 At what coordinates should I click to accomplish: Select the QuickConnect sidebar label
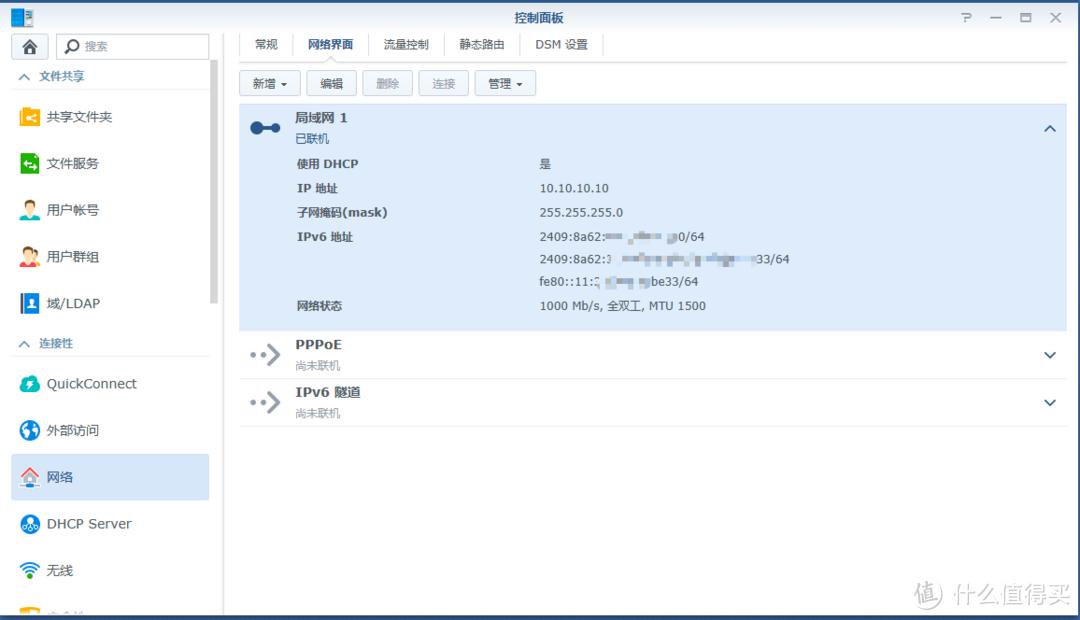(x=92, y=384)
